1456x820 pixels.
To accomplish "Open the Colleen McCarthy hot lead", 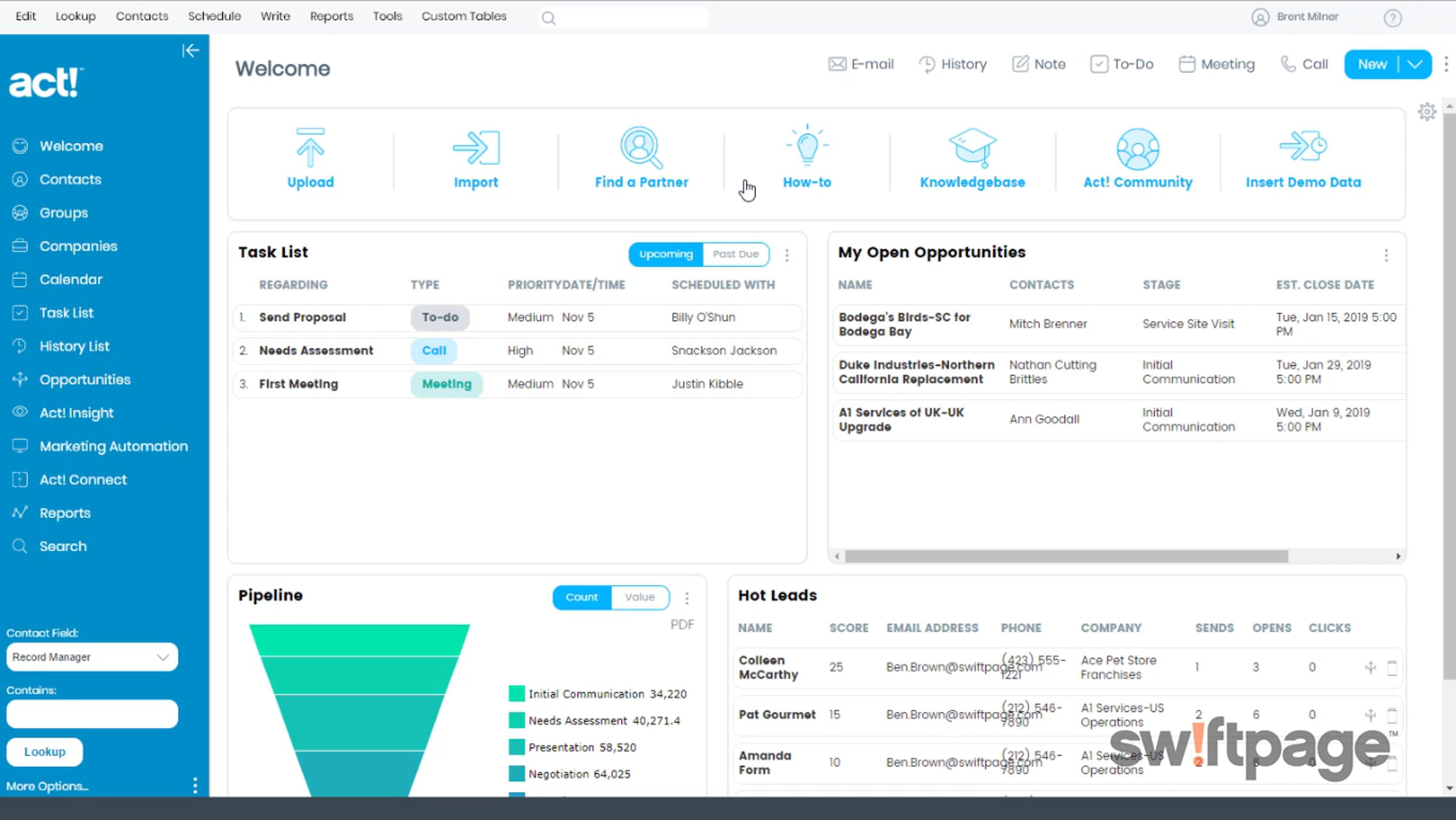I will (x=1068, y=667).
